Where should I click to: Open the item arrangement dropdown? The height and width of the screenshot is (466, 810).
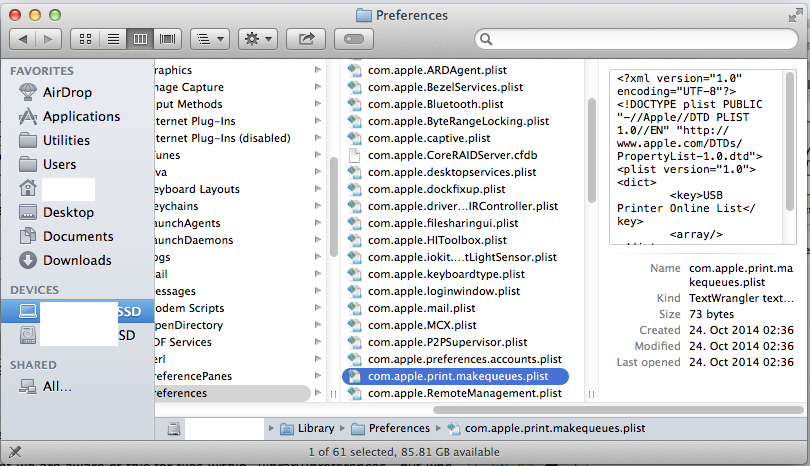210,39
